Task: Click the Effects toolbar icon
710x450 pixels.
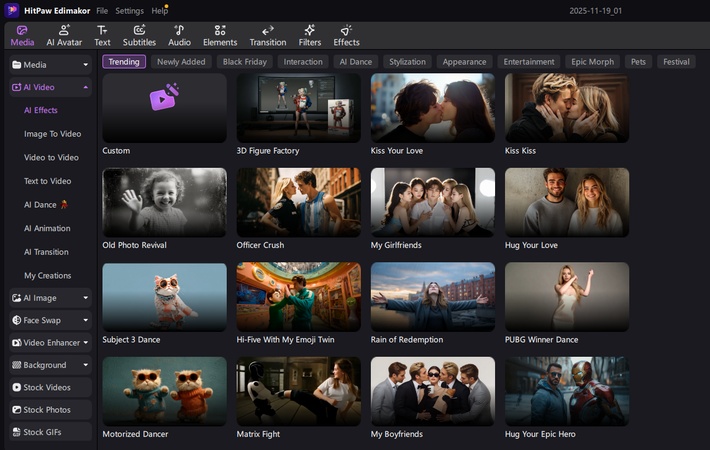Action: coord(346,30)
